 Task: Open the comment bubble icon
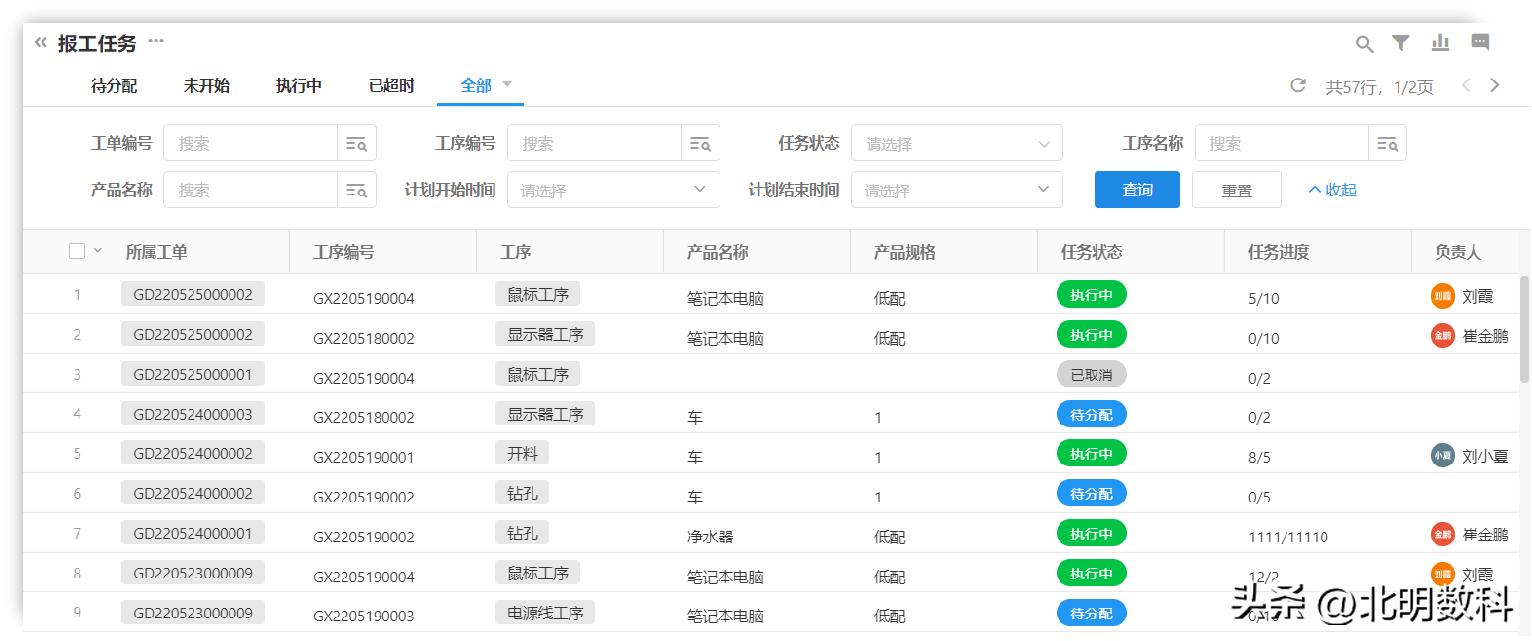point(1479,44)
